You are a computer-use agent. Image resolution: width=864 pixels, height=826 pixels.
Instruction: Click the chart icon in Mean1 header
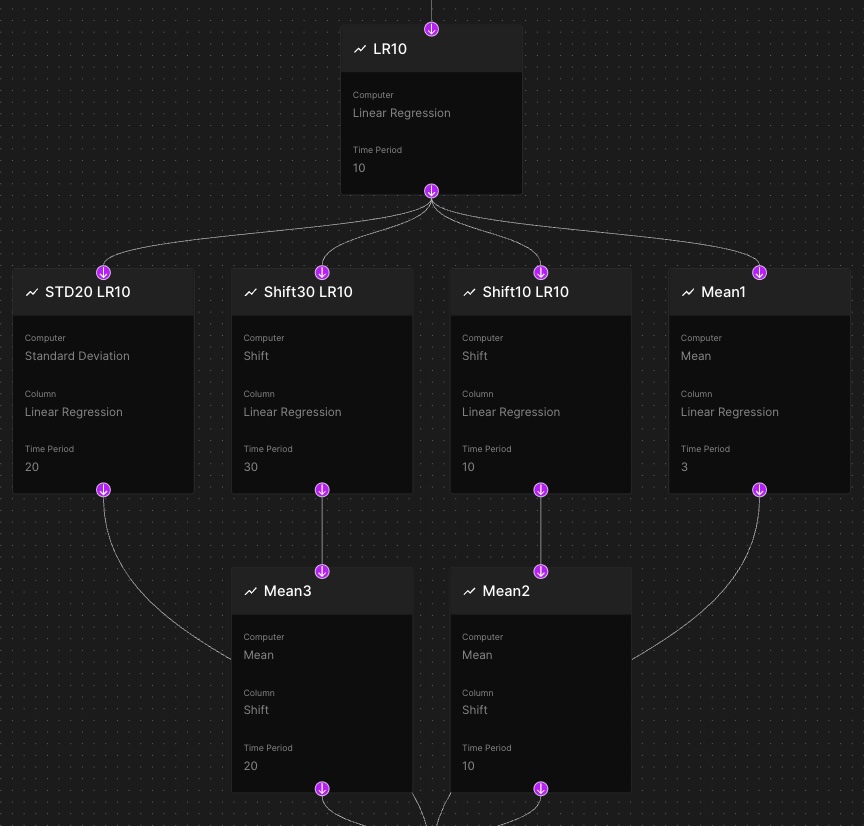pyautogui.click(x=688, y=292)
